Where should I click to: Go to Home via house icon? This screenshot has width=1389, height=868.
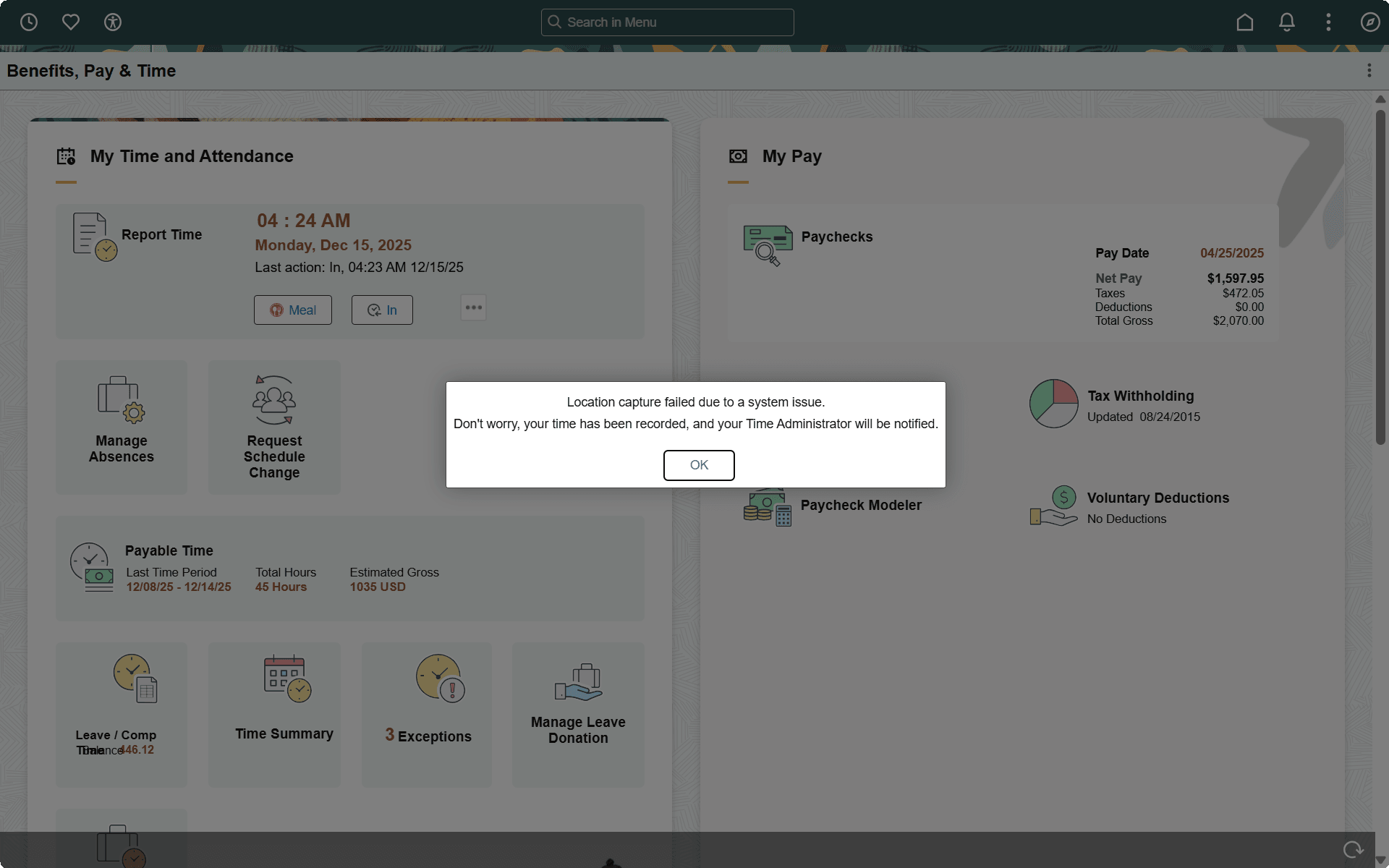(x=1244, y=22)
